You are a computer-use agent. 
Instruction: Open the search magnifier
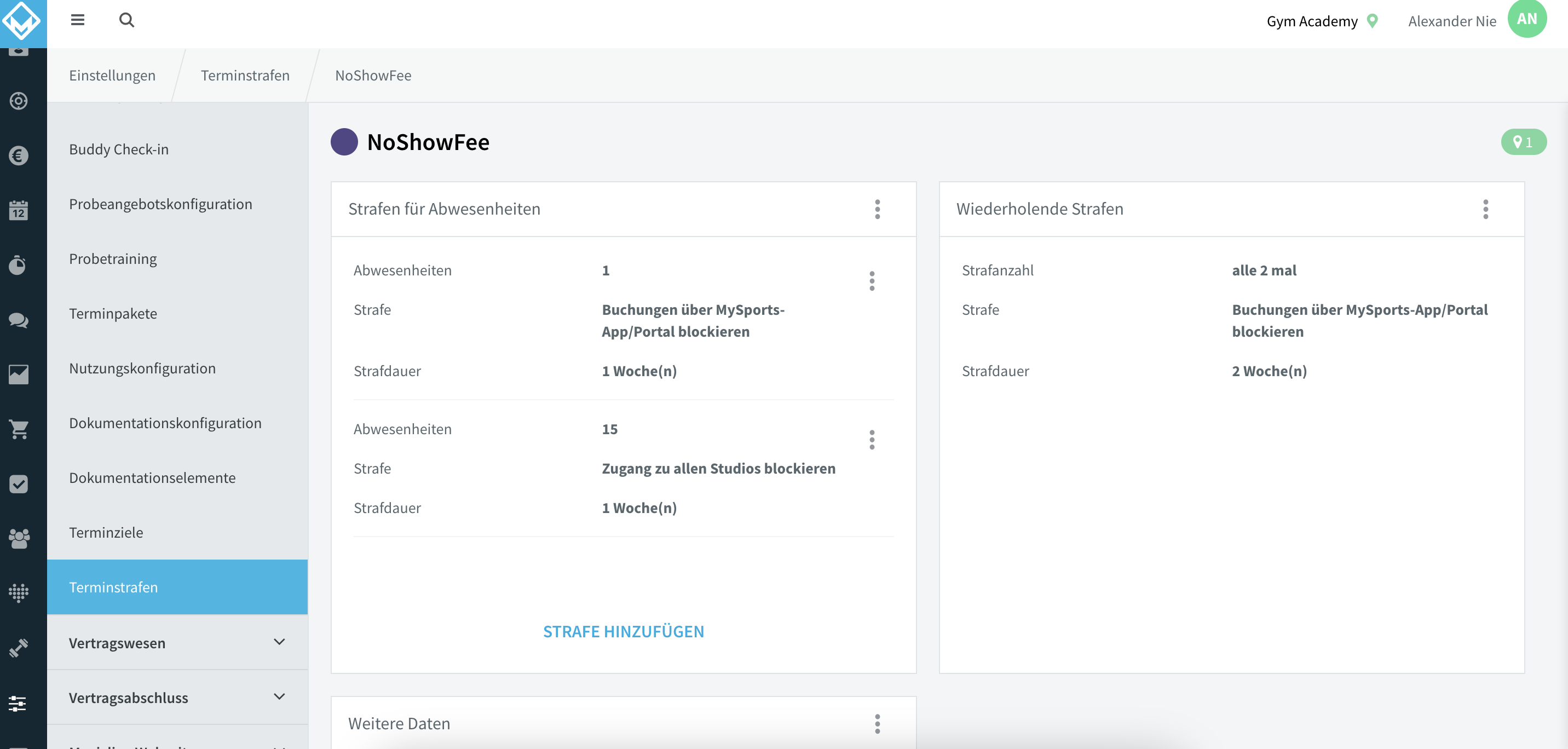point(126,20)
